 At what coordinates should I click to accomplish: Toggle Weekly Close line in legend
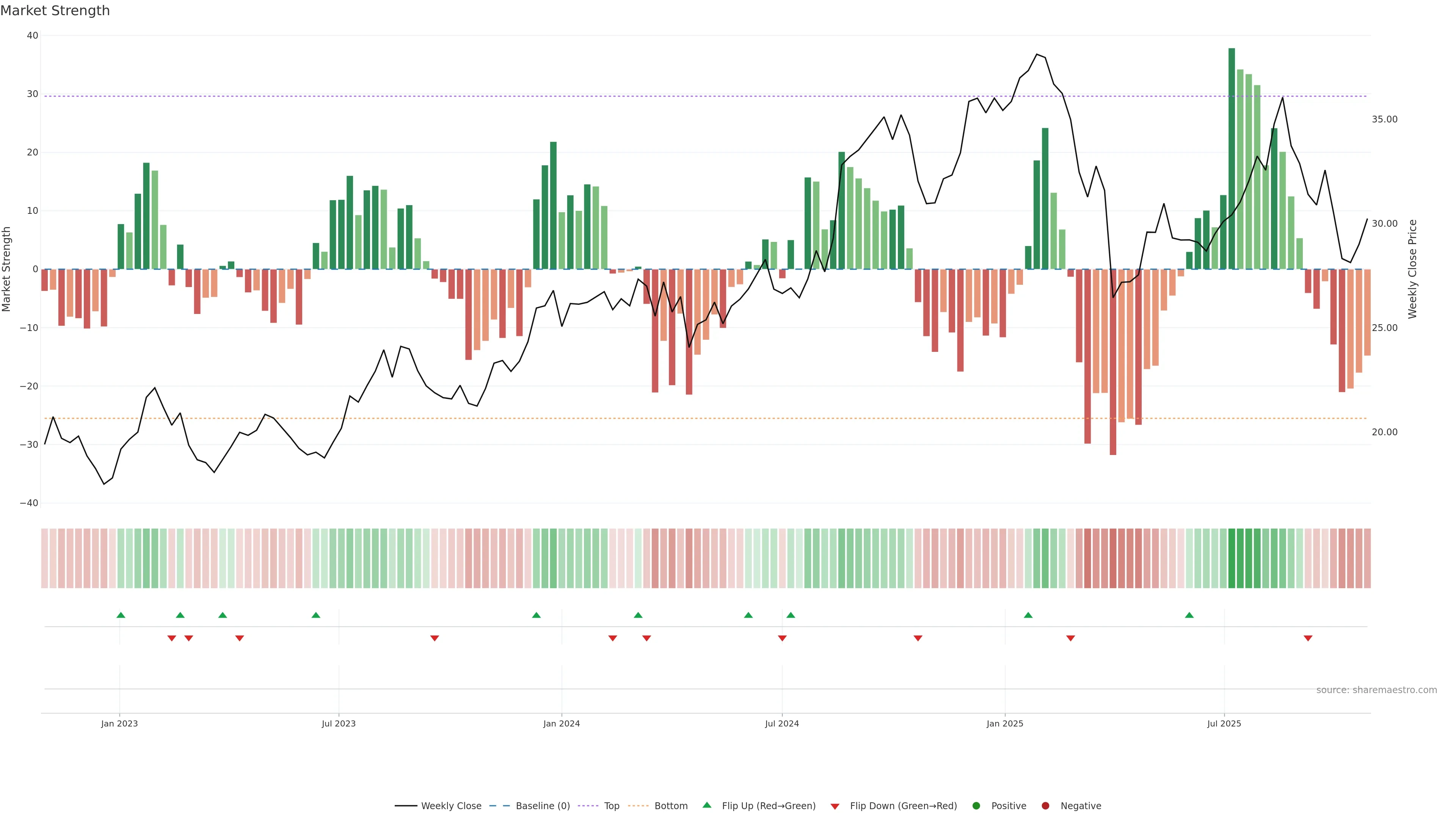click(x=450, y=806)
